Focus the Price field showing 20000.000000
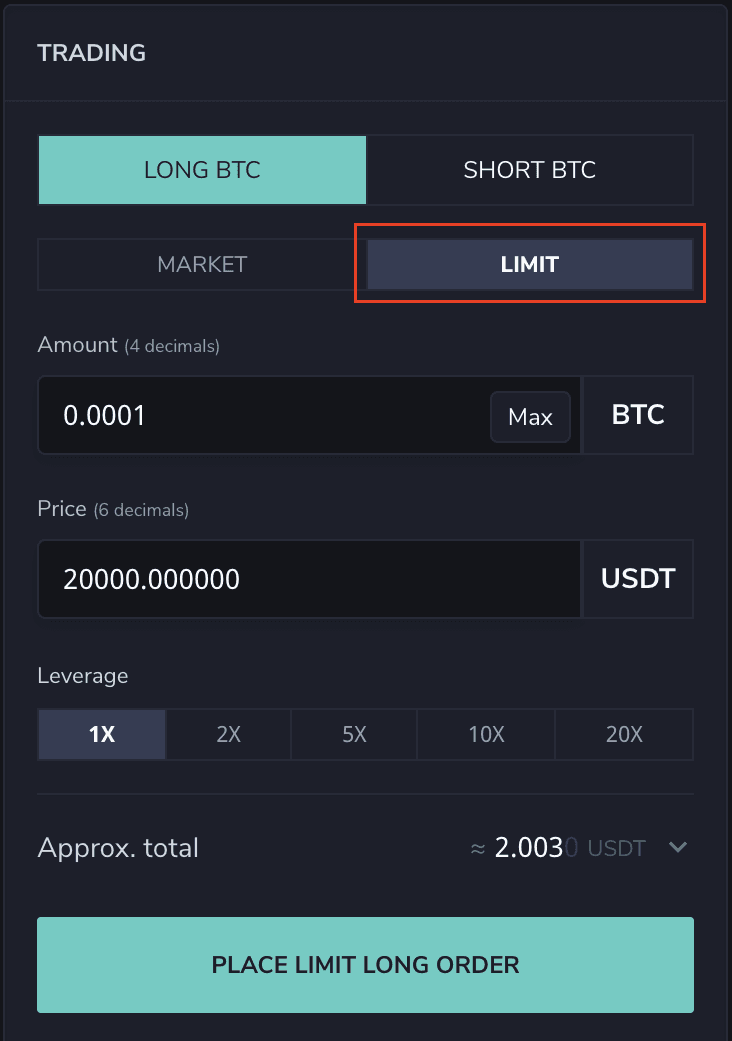 (x=308, y=579)
